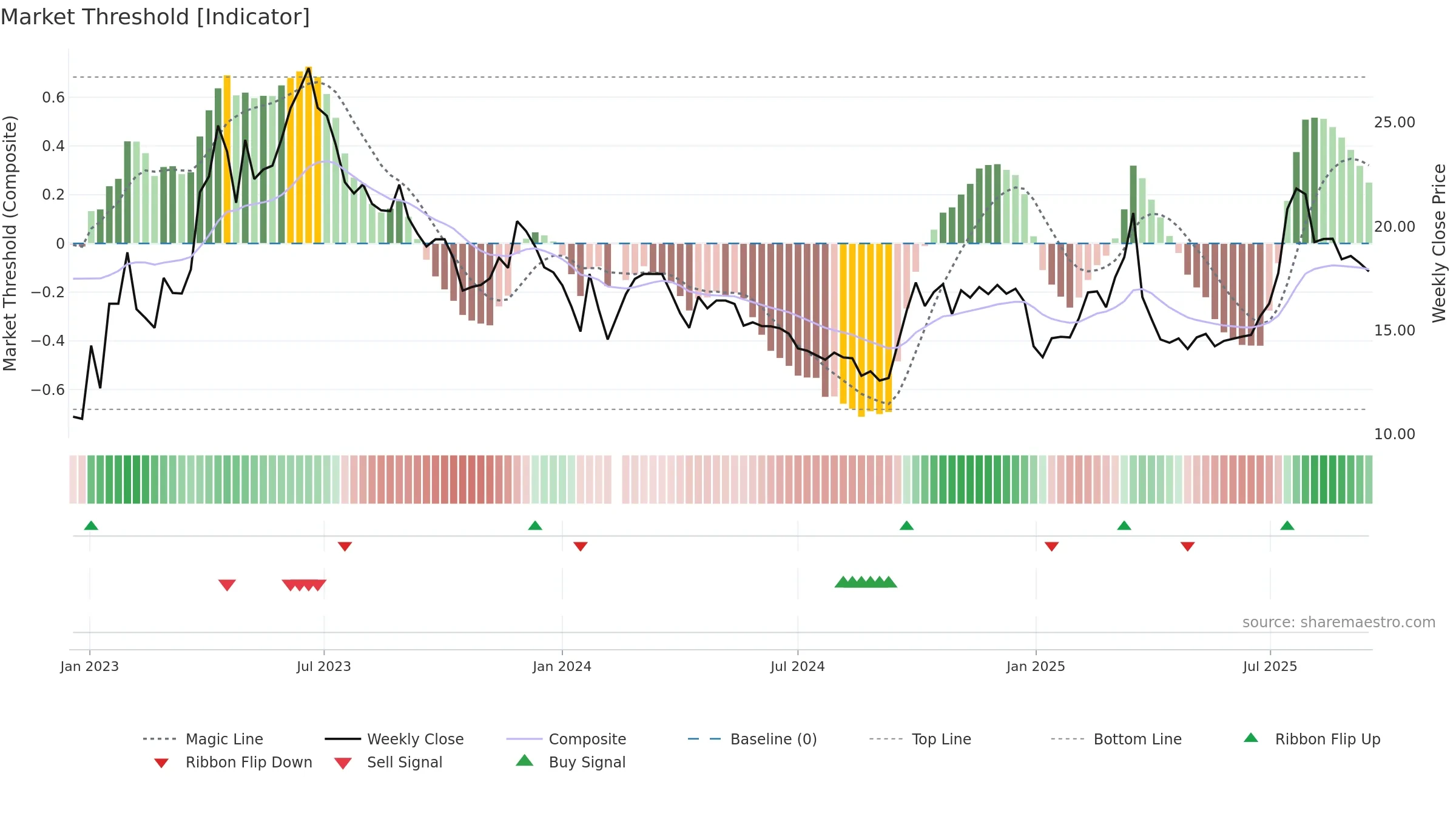
Task: Click the Buy Signal cluster after July 2024
Action: (x=866, y=582)
